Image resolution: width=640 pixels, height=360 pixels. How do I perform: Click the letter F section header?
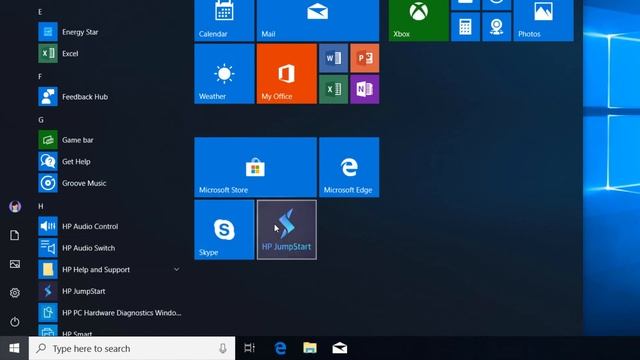tap(40, 76)
